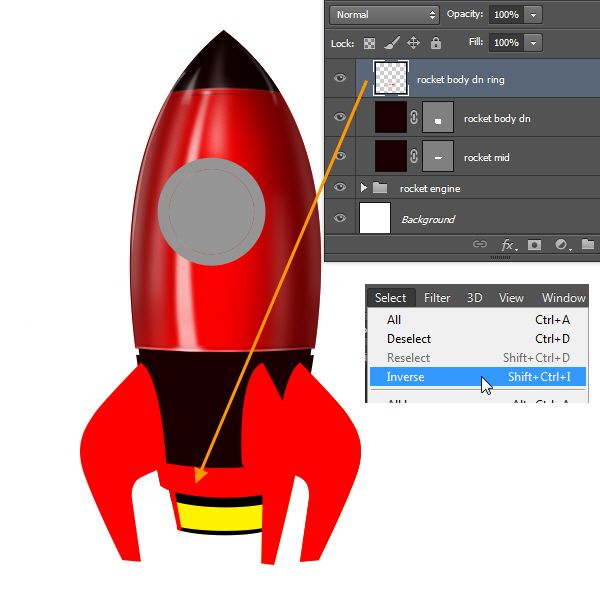The image size is (600, 600).
Task: Hide the rocket body dn ring layer
Action: point(340,78)
